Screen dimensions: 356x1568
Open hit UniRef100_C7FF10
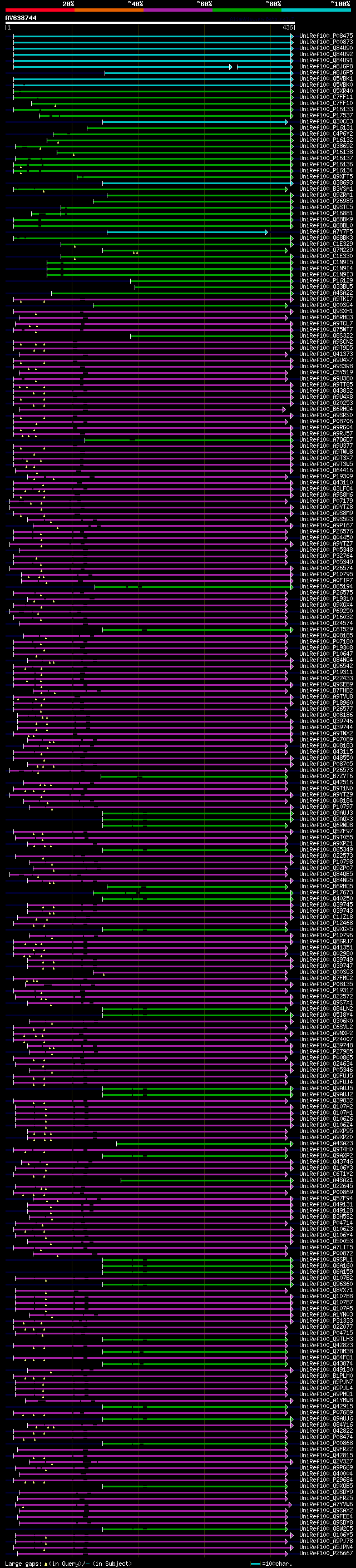(326, 103)
